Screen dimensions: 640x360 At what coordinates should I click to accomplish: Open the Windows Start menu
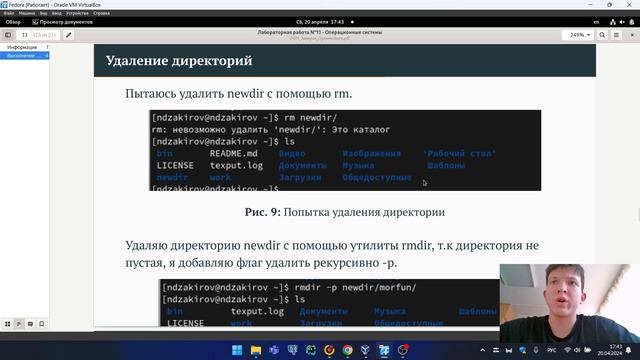[x=237, y=350]
